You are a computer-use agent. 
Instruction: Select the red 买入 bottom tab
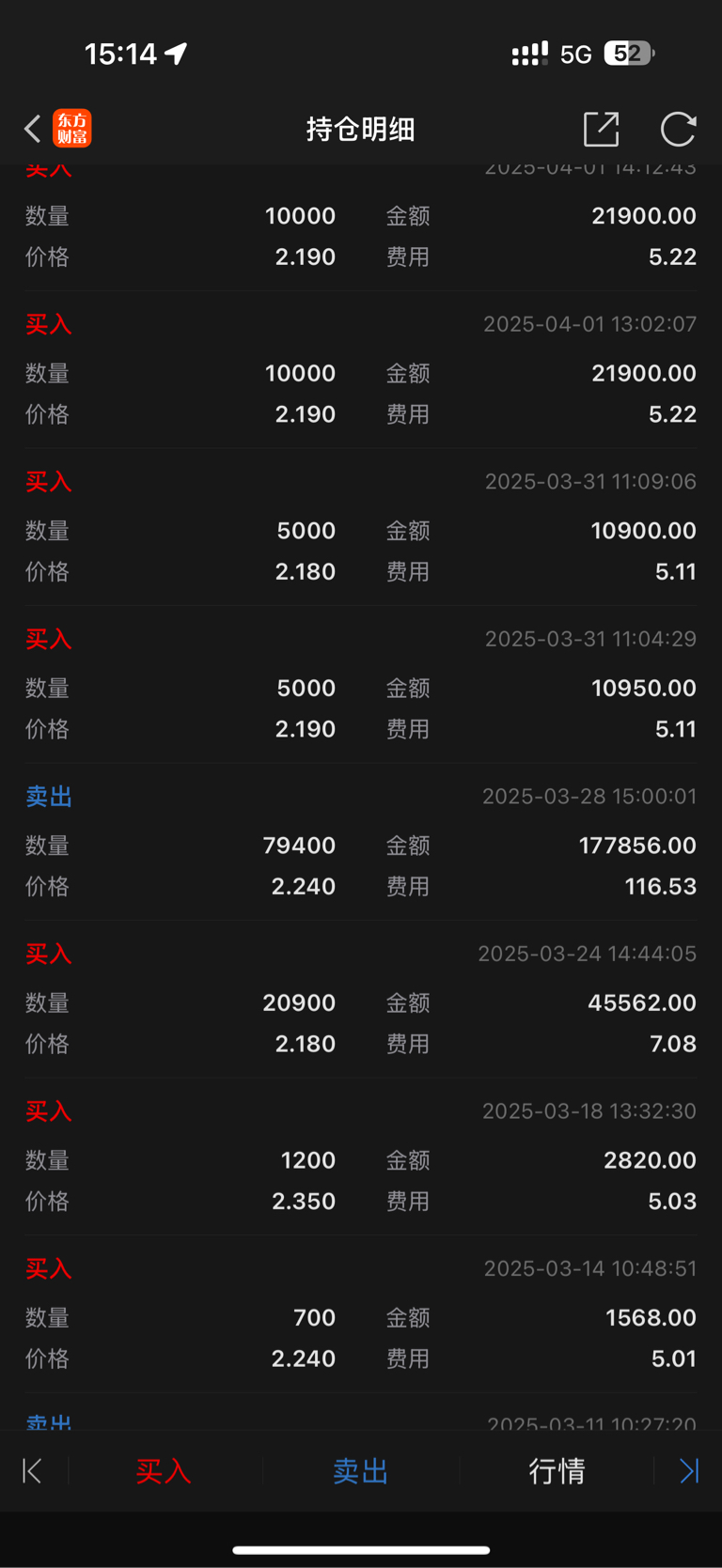pos(164,1470)
